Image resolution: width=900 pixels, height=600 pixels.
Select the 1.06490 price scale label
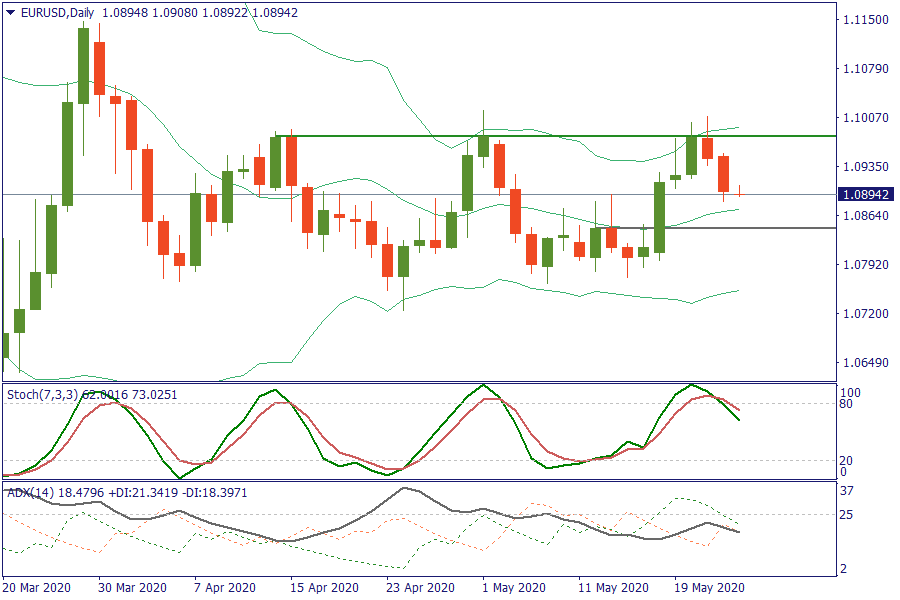pos(866,363)
